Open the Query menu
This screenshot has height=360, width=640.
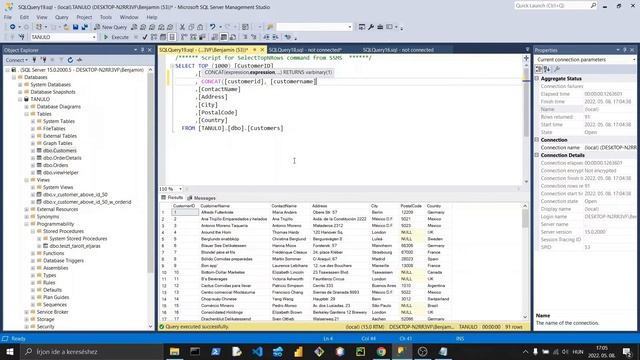coord(62,17)
